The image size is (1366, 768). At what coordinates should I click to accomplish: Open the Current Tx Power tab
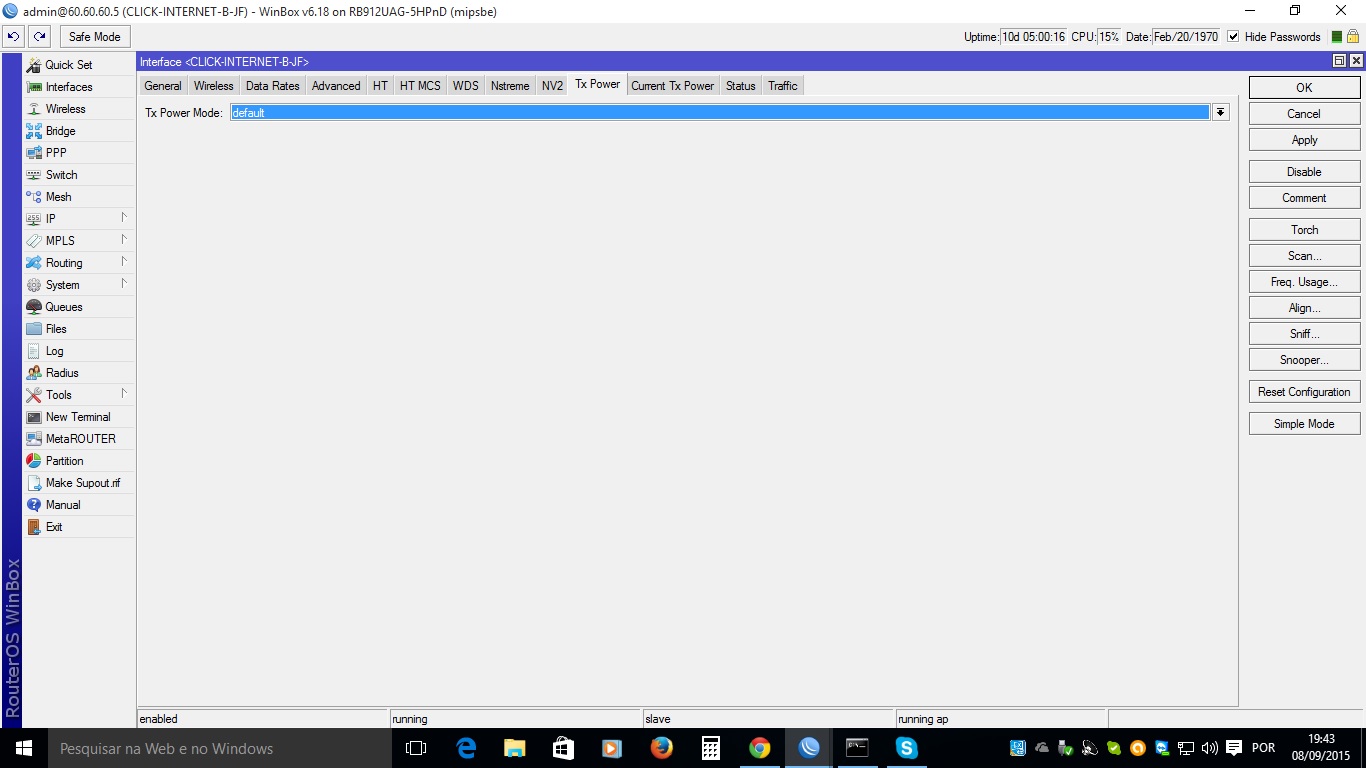tap(673, 86)
